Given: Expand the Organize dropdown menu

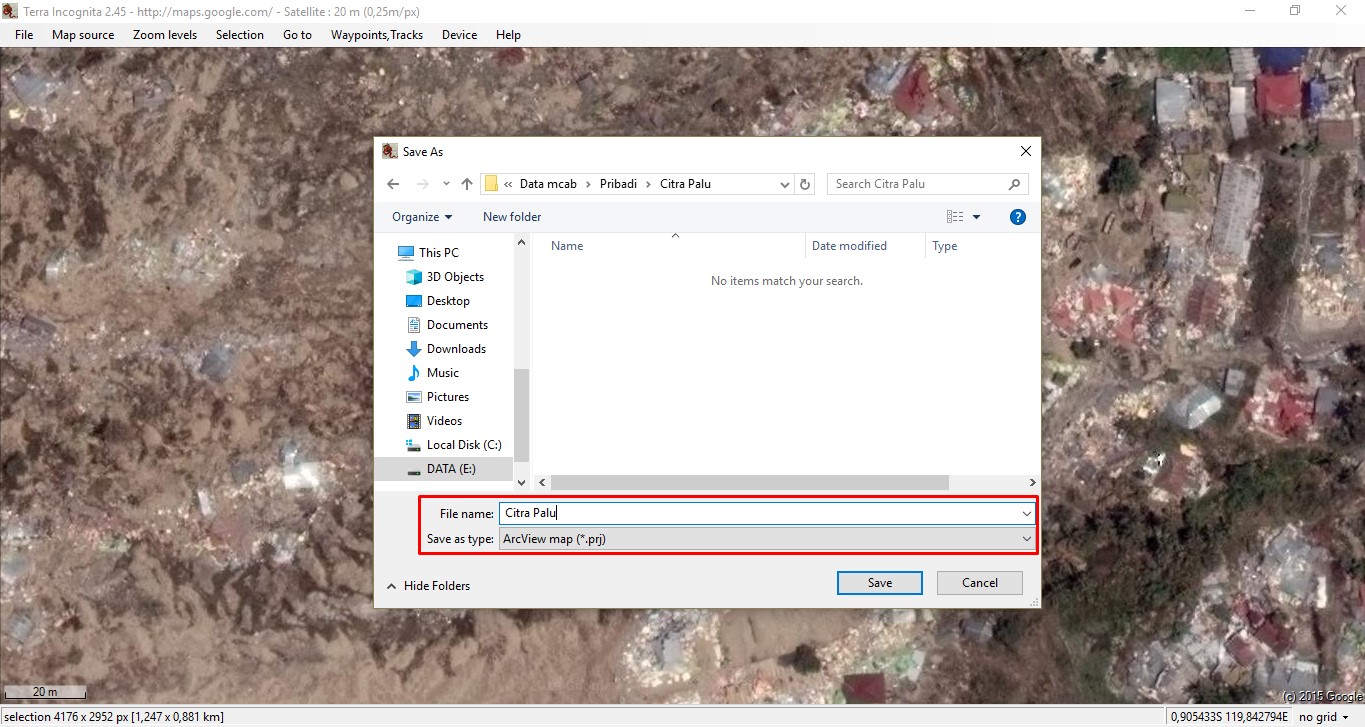Looking at the screenshot, I should click(x=421, y=217).
